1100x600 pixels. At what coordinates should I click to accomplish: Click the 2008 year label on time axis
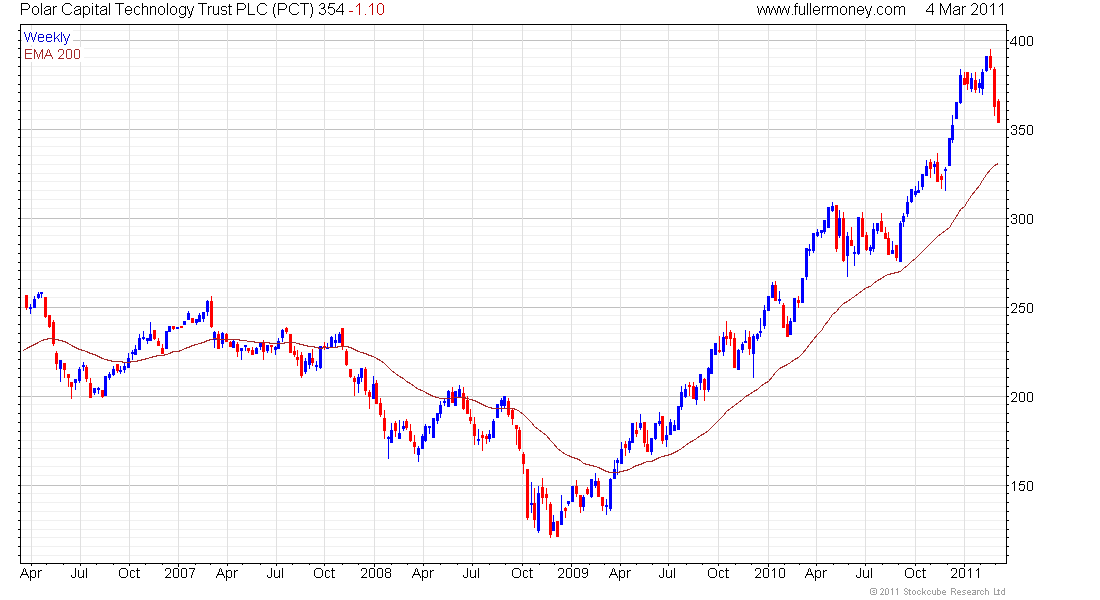376,573
